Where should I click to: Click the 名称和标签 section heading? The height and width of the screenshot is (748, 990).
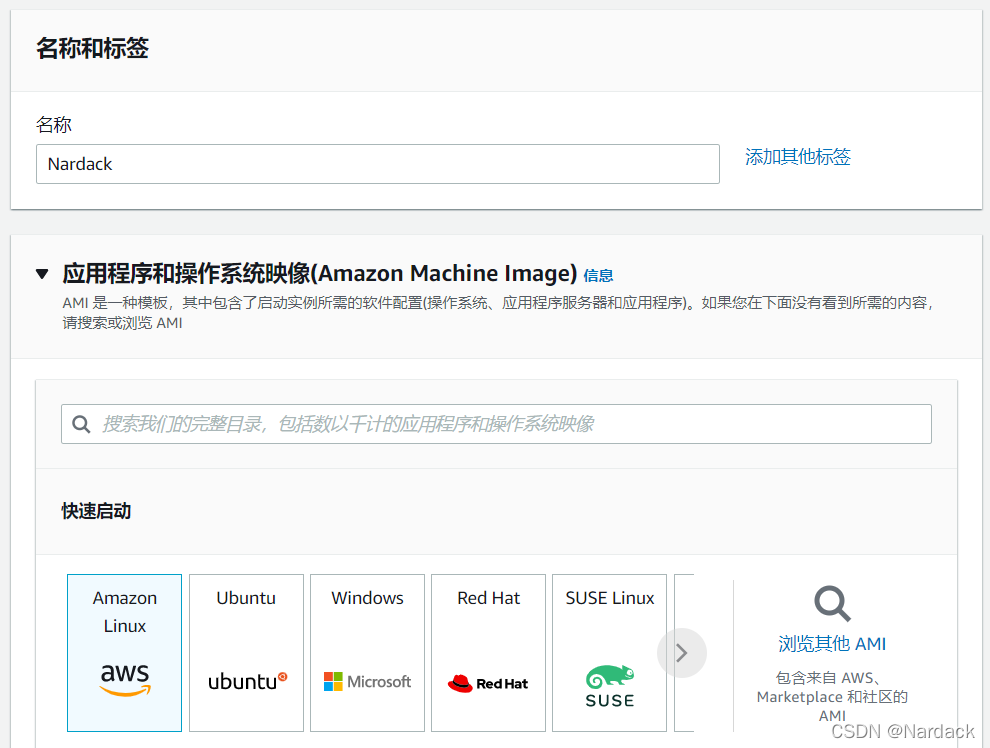pyautogui.click(x=92, y=48)
